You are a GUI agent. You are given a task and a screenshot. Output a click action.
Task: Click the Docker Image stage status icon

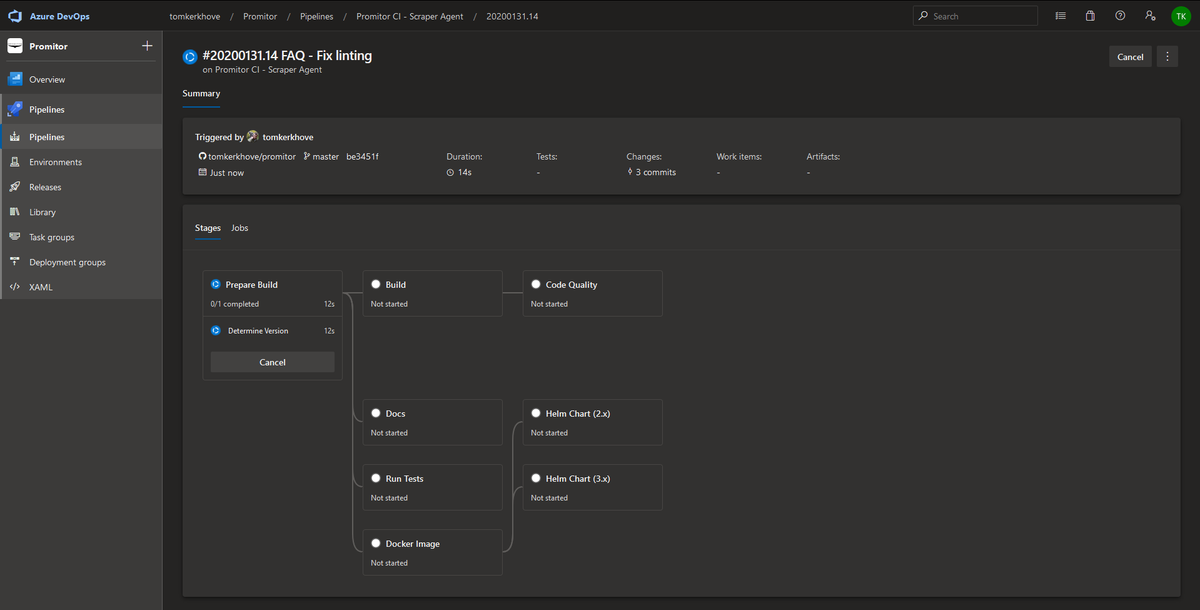pos(375,543)
